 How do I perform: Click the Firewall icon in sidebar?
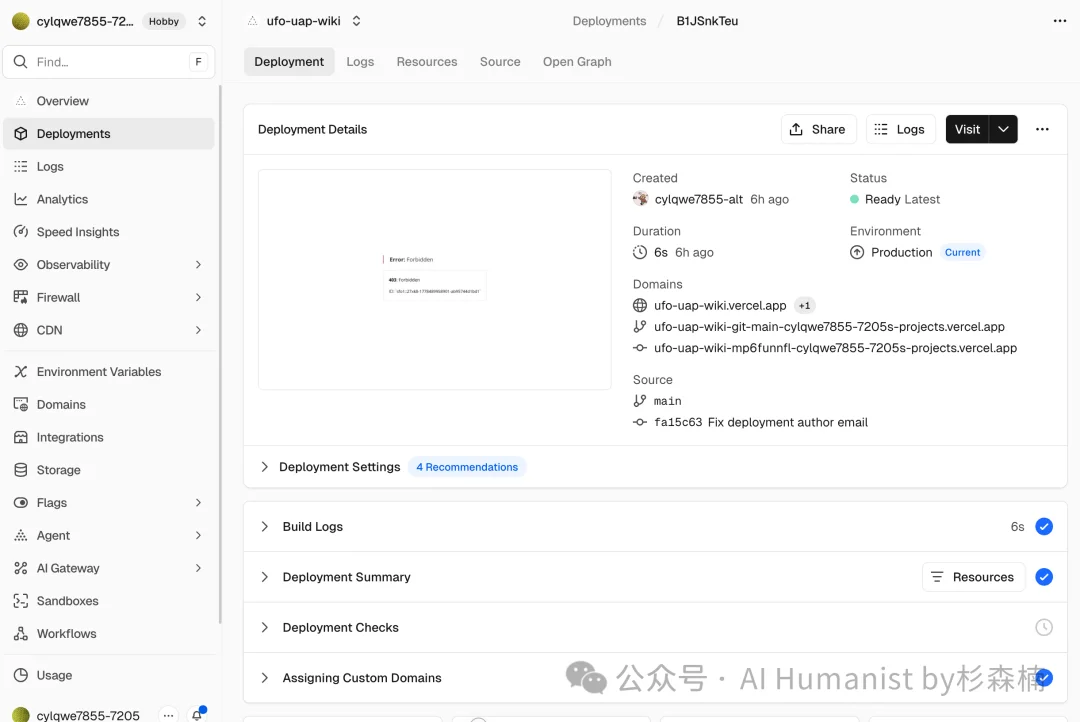(21, 297)
